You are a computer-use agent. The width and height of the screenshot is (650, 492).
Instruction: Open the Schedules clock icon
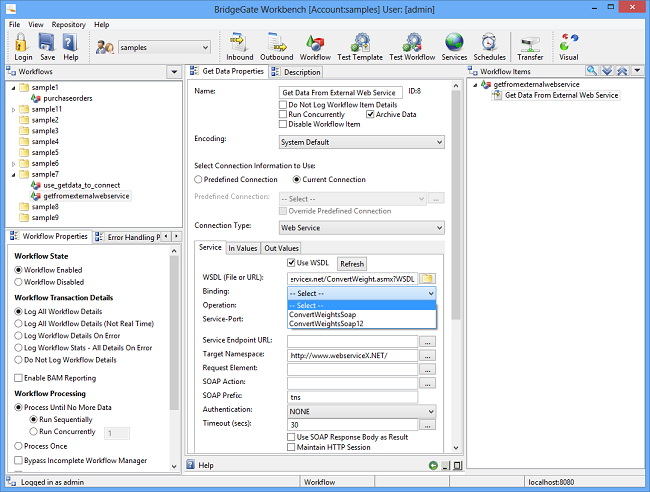point(489,44)
